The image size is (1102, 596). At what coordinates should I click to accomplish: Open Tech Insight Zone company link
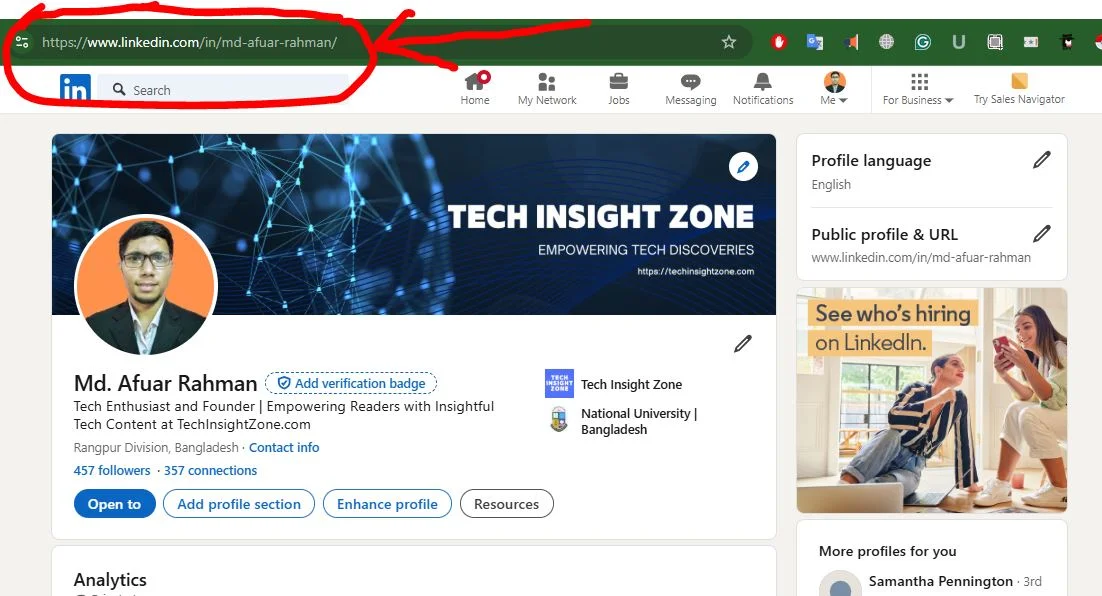point(631,384)
